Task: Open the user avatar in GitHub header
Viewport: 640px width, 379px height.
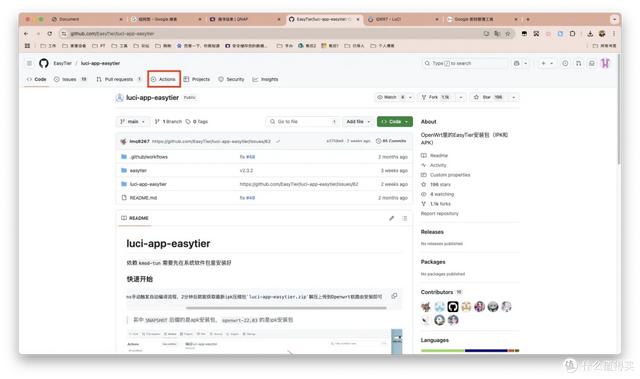Action: [x=605, y=63]
